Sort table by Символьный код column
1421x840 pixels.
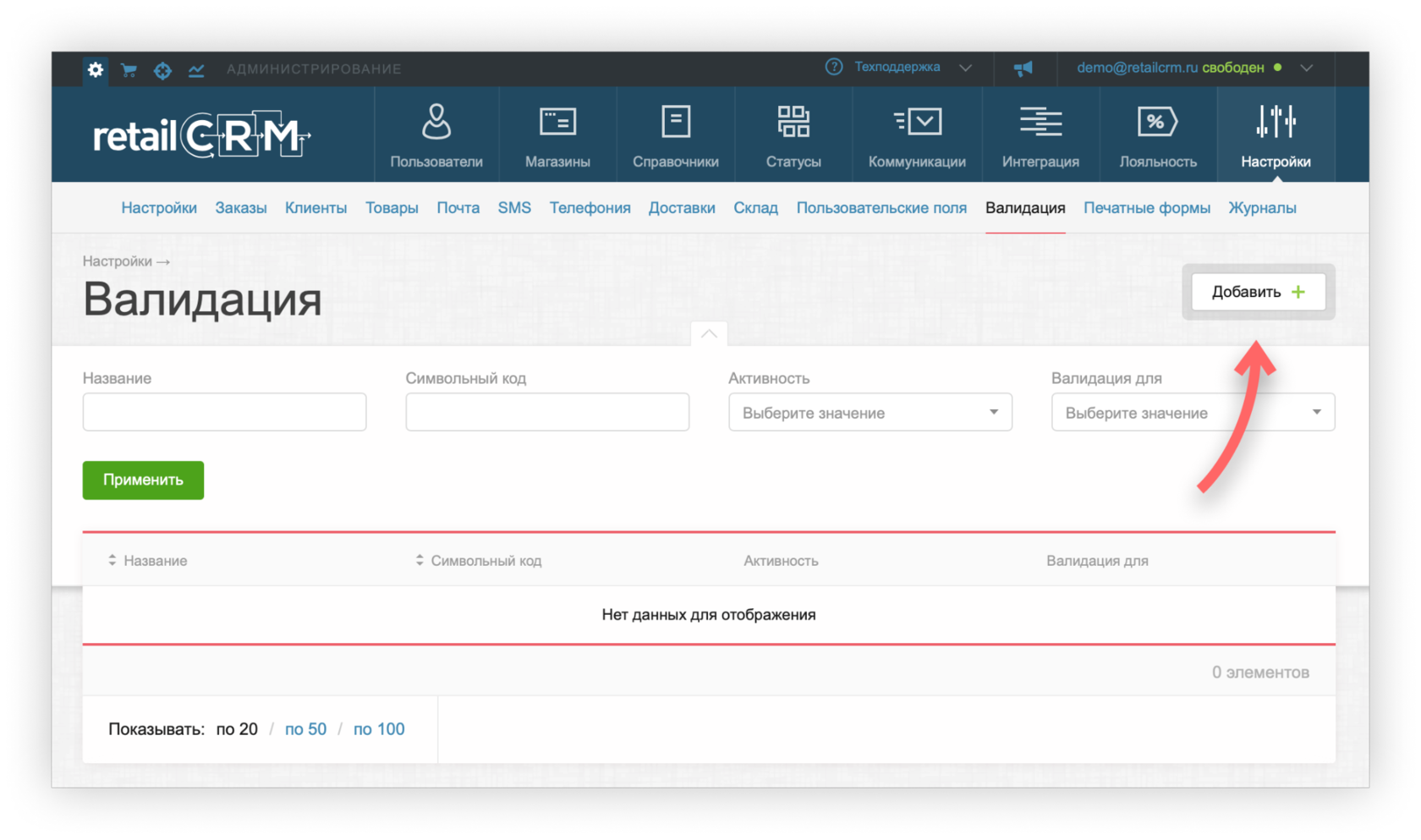point(478,561)
